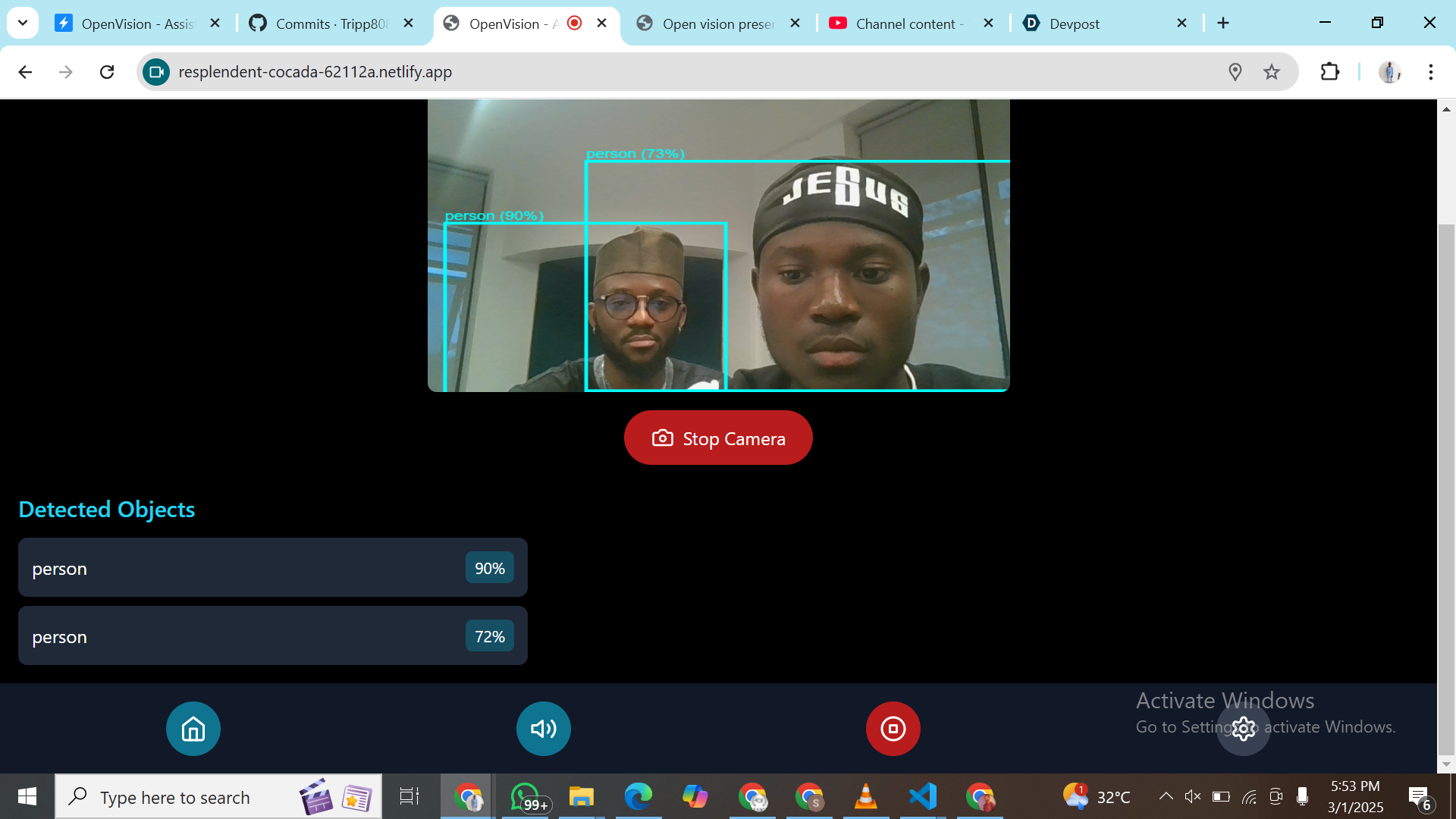Toggle the speaker audio button

point(543,729)
